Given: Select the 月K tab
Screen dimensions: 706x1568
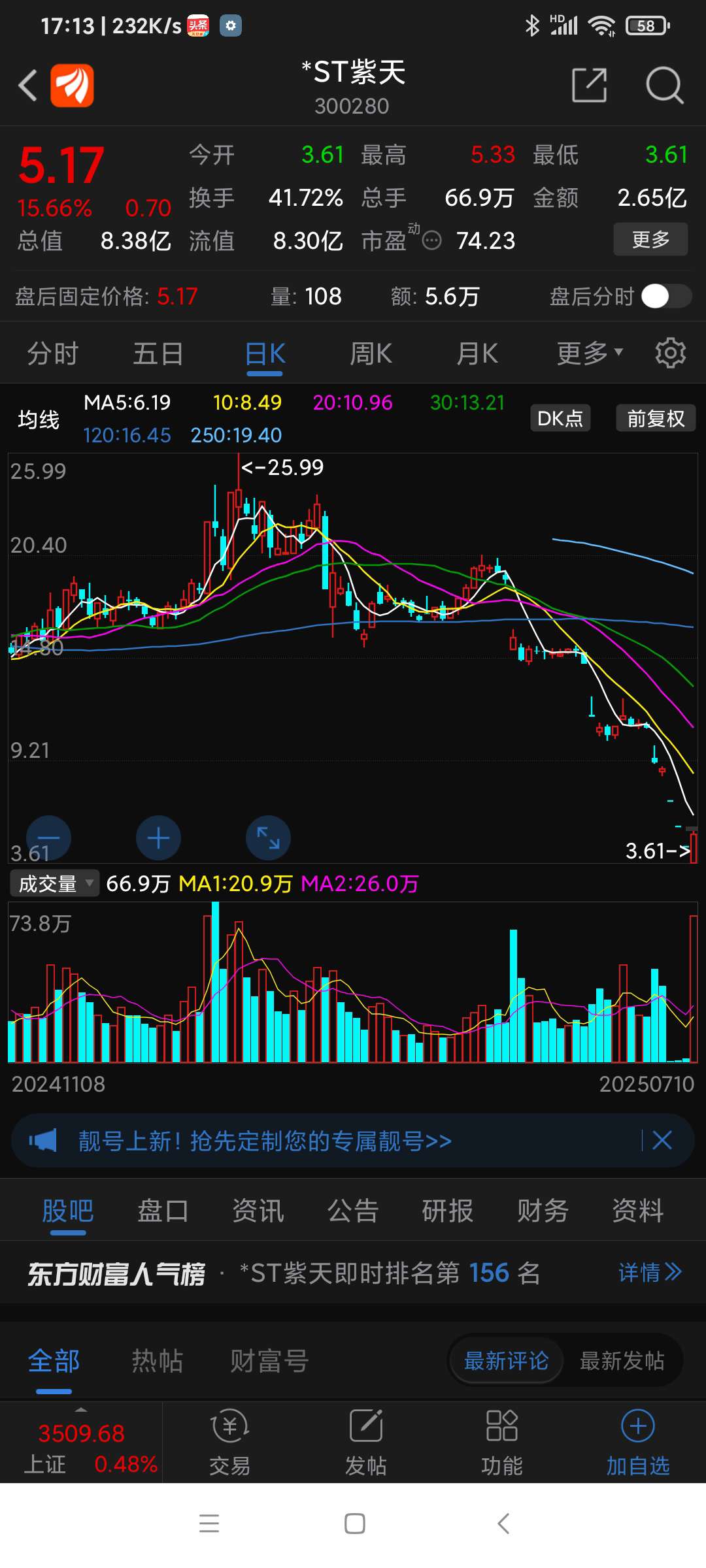Looking at the screenshot, I should 477,353.
